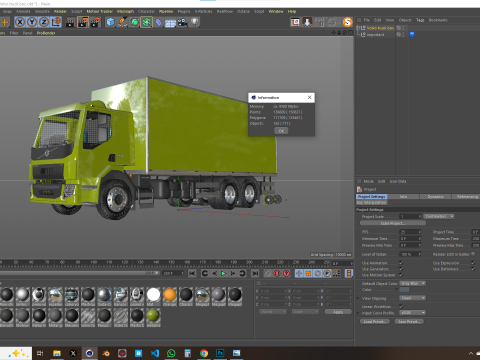Click the blue Cube primitive icon
The image size is (480, 360).
click(110, 22)
